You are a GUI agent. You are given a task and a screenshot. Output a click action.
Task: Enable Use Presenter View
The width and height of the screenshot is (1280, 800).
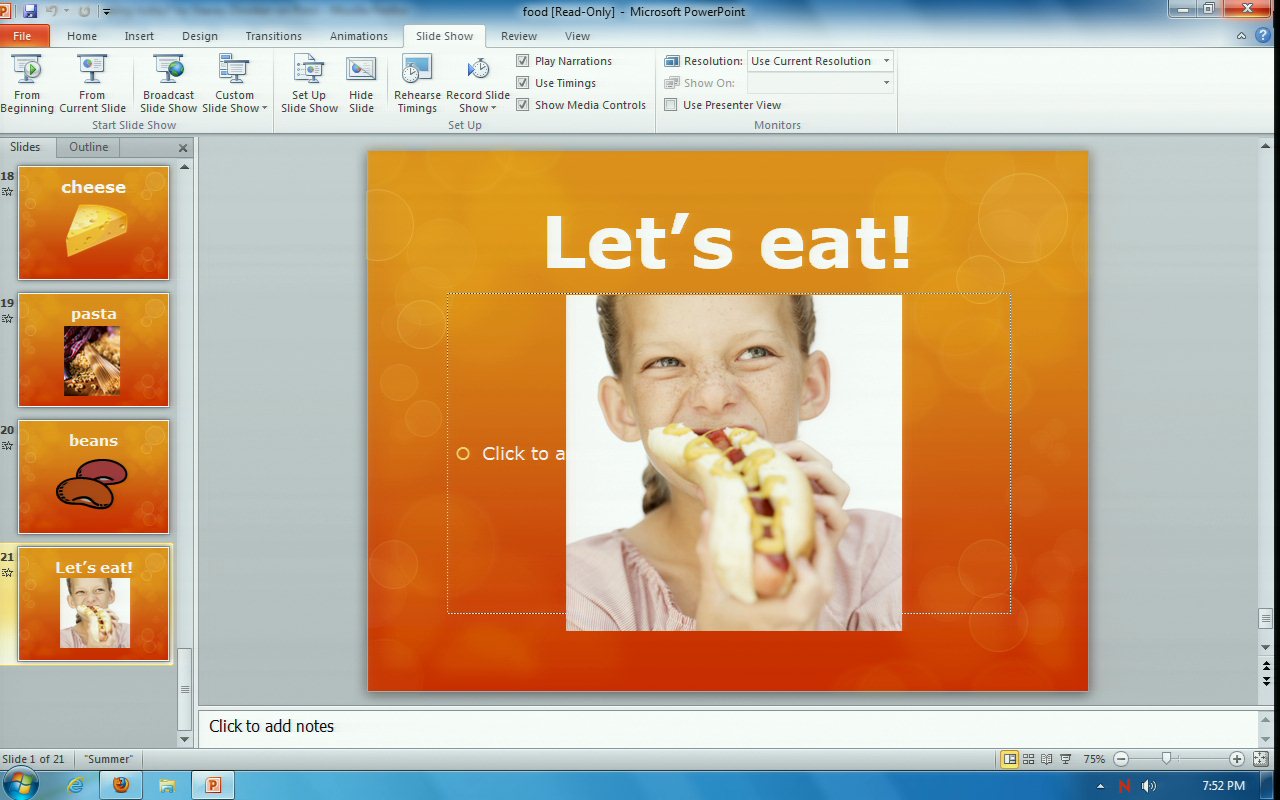pyautogui.click(x=671, y=105)
